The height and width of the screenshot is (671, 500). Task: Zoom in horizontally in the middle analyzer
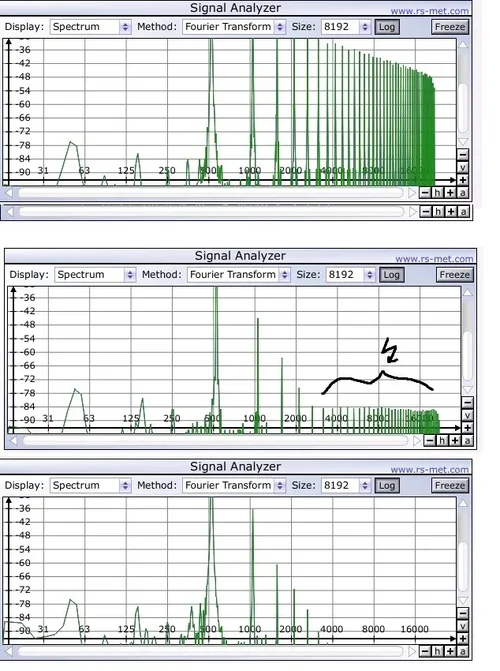(x=455, y=440)
